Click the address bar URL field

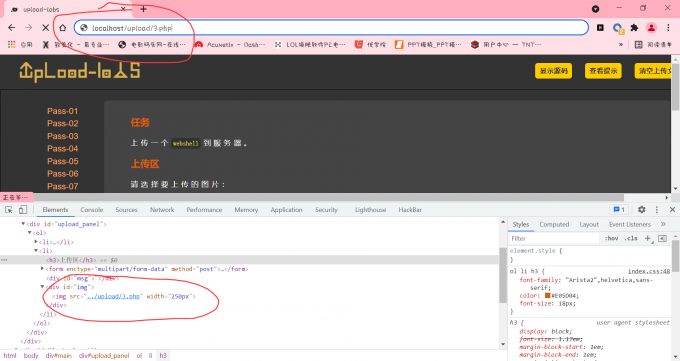pyautogui.click(x=331, y=28)
